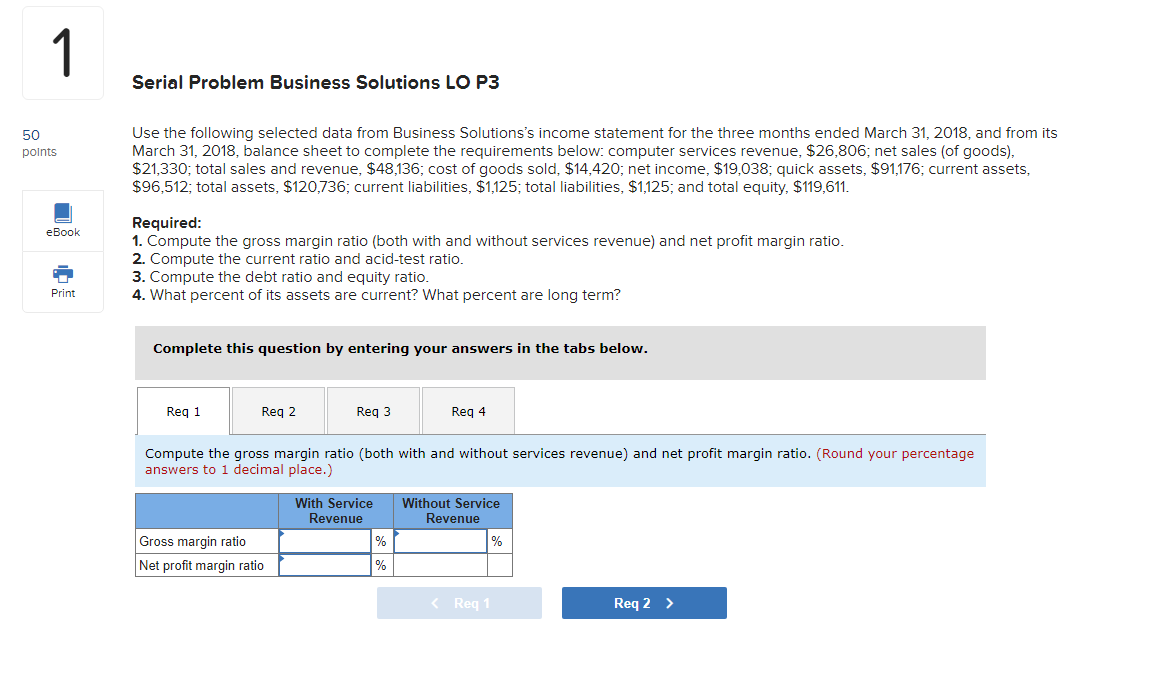The width and height of the screenshot is (1149, 675).
Task: Select the With Service Revenue column header
Action: pos(335,510)
